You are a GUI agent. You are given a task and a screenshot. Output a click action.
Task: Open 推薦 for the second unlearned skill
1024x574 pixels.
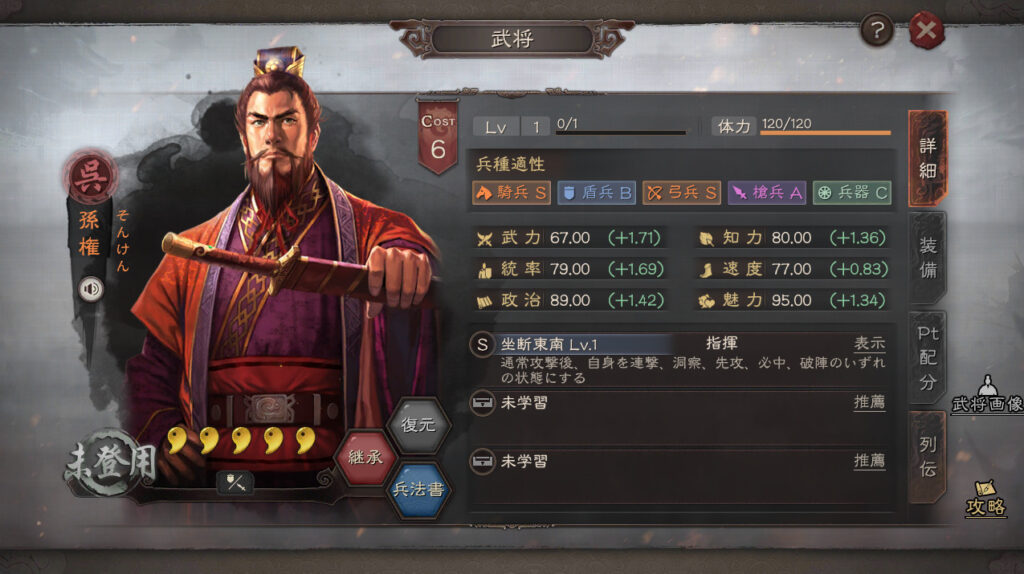point(869,461)
